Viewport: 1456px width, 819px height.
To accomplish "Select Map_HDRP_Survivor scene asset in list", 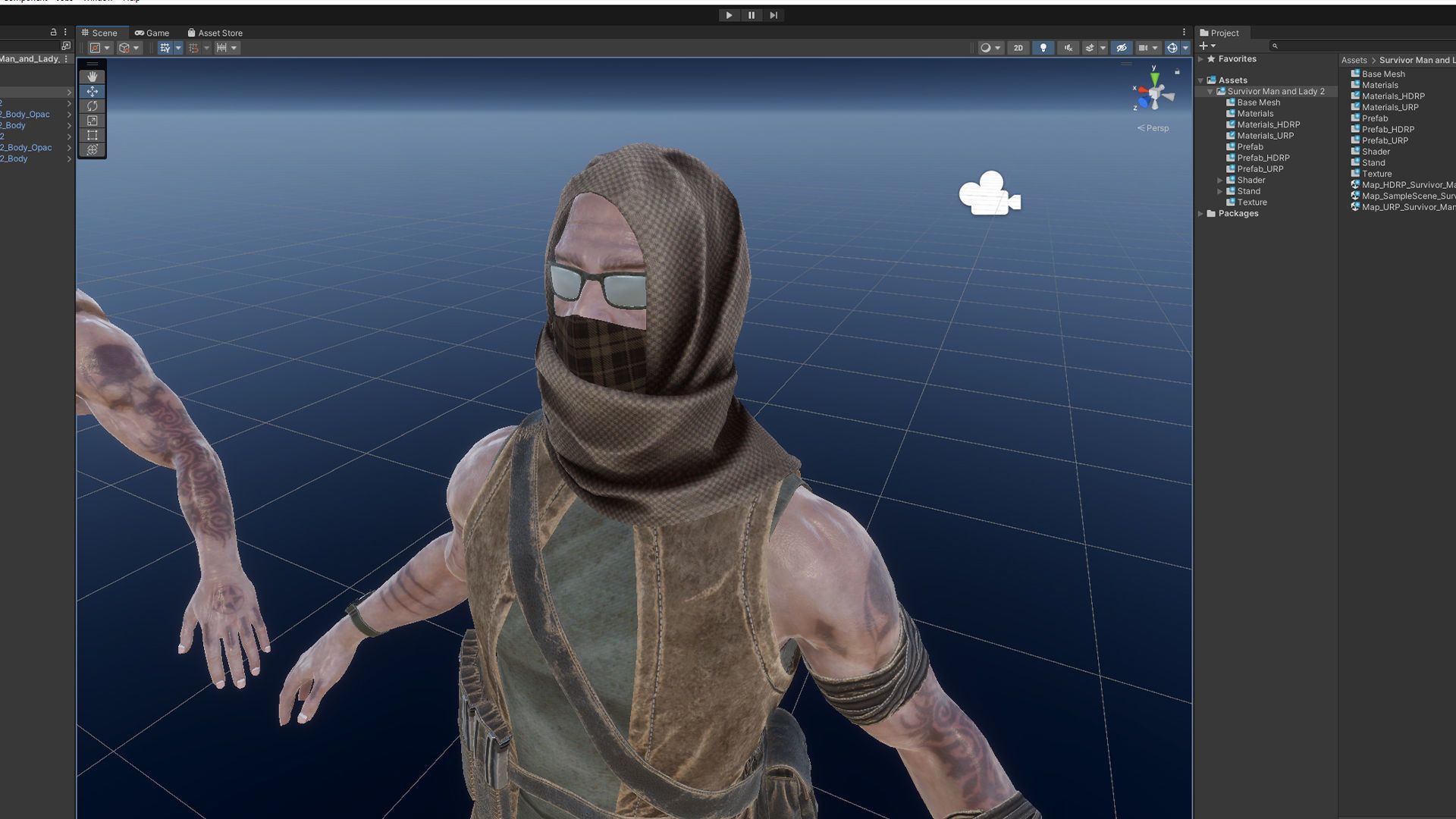I will coord(1403,185).
